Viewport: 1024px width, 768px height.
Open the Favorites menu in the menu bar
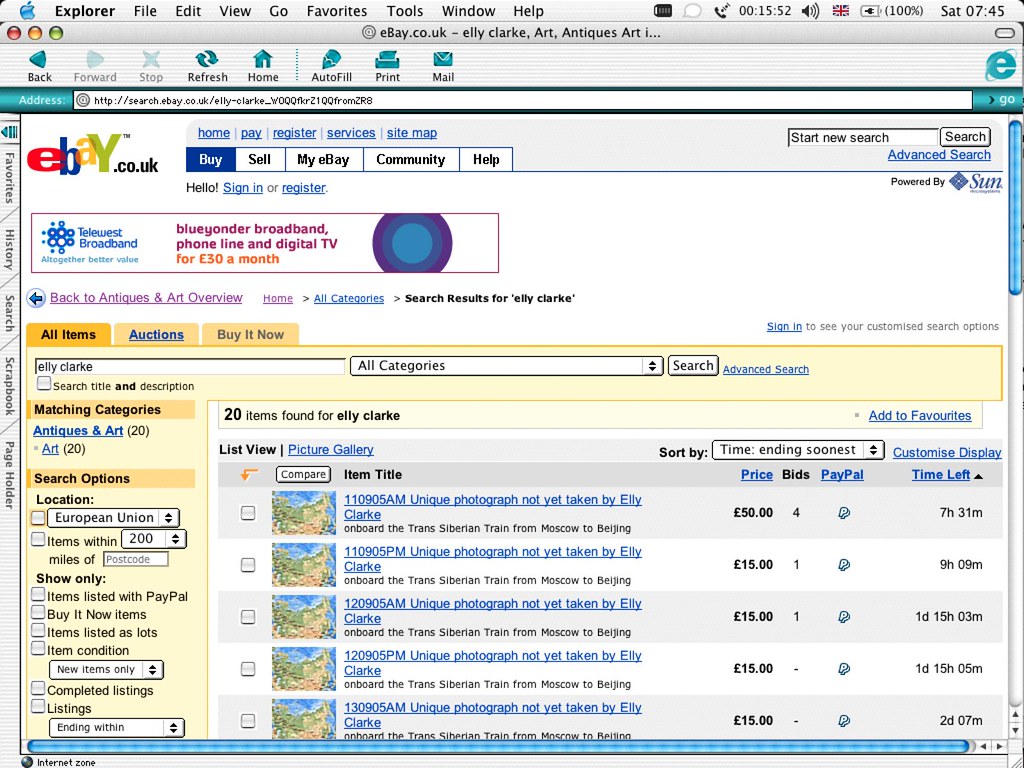pos(336,11)
